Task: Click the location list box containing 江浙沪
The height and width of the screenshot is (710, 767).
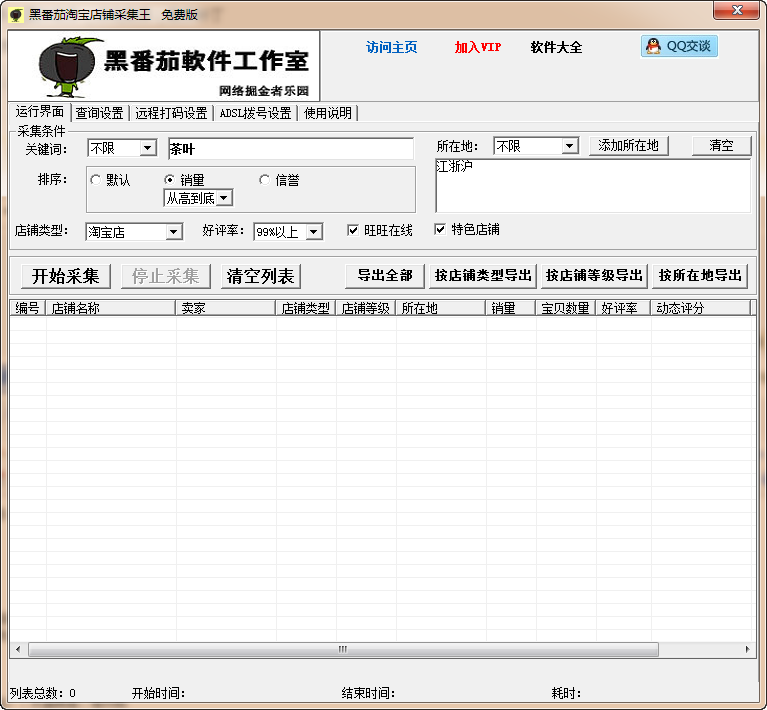Action: coord(593,185)
